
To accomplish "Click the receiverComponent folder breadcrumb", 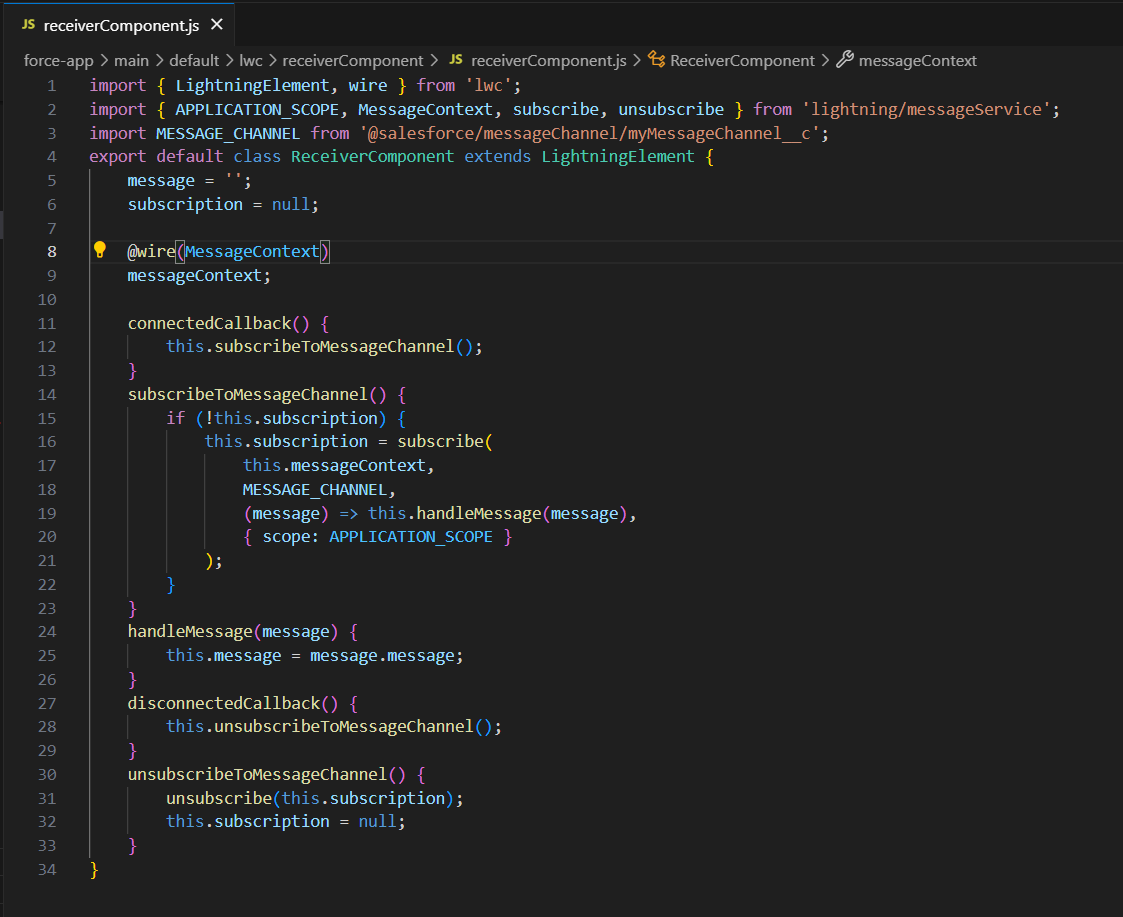I will [352, 60].
